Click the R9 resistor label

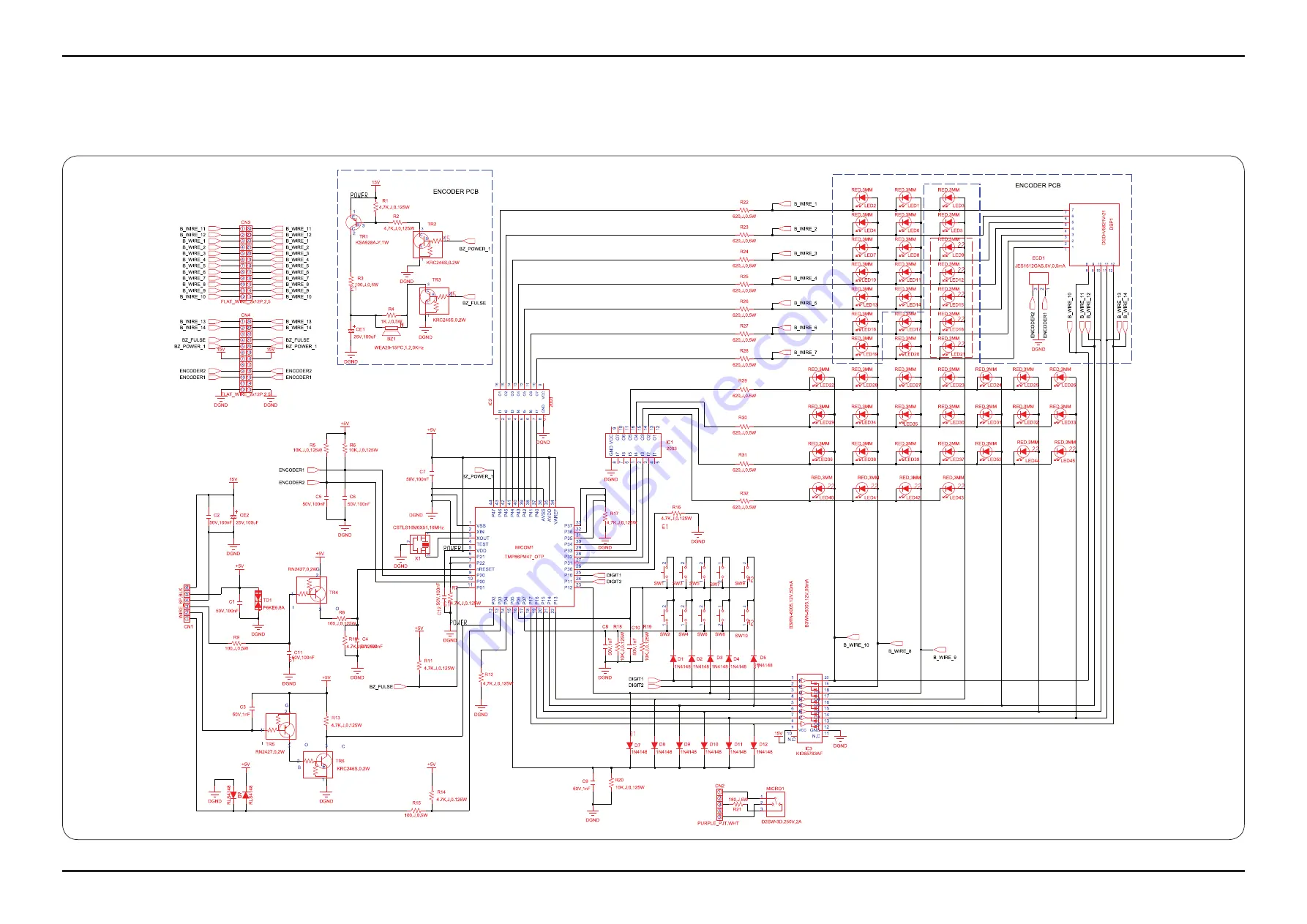[236, 637]
